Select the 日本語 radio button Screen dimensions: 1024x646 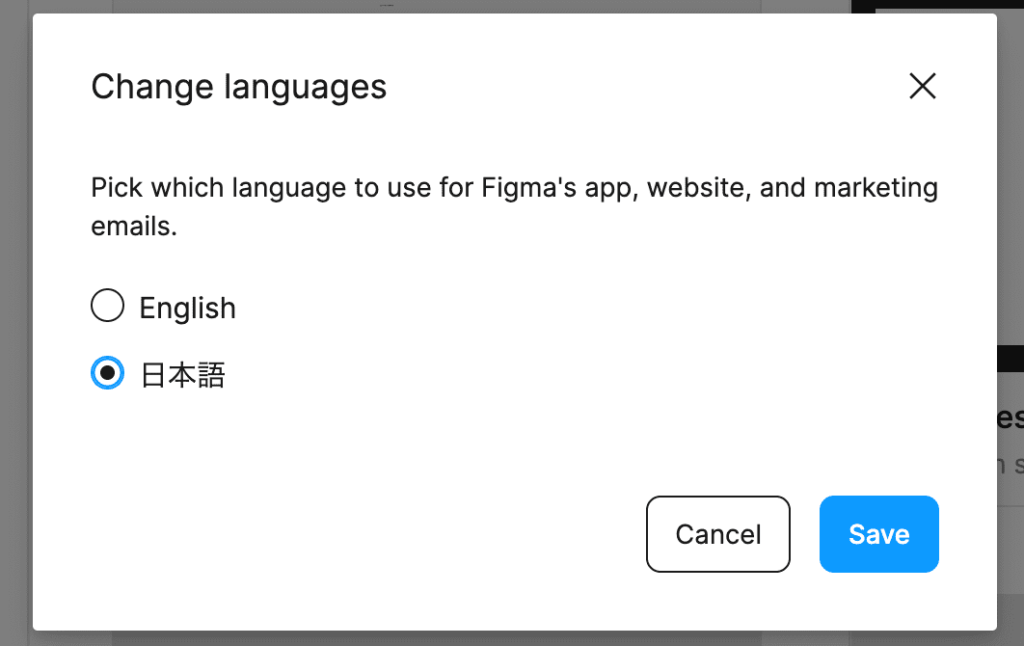point(107,374)
